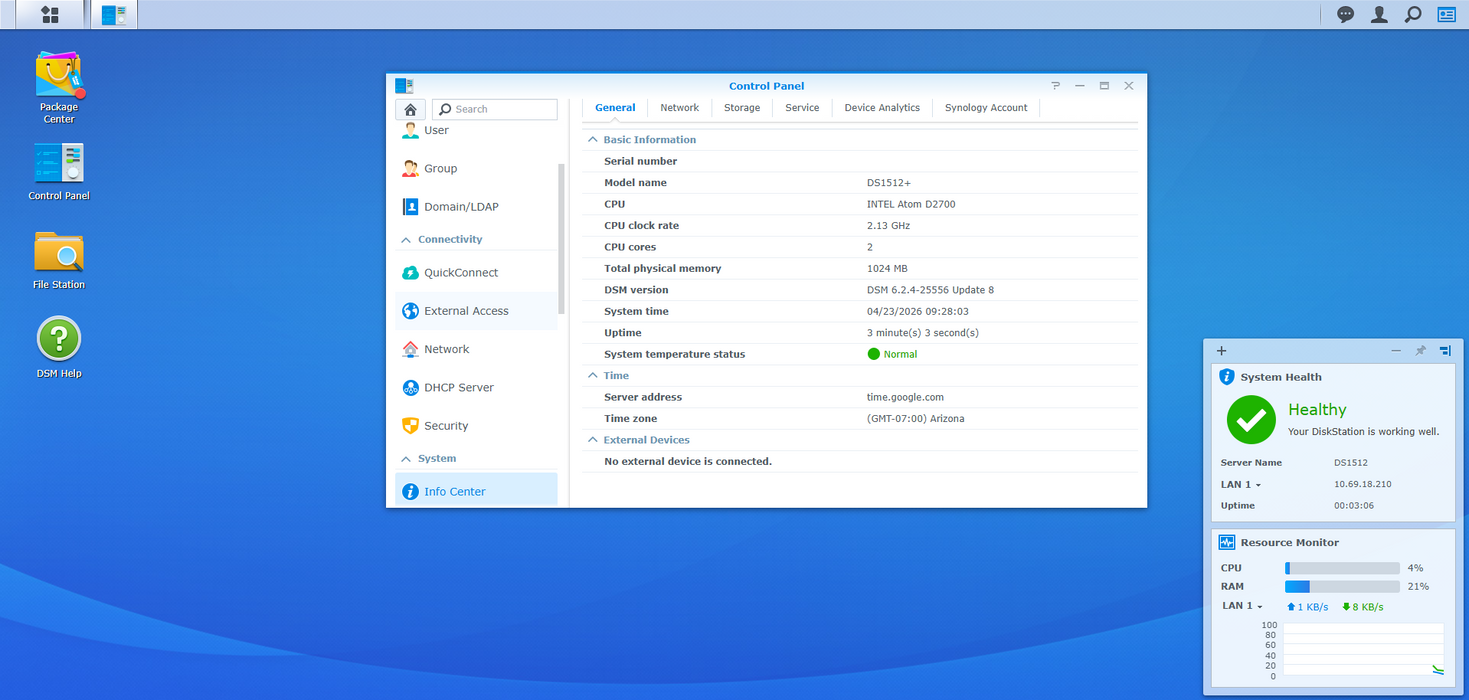Viewport: 1469px width, 700px height.
Task: Open Package Center desktop icon
Action: pyautogui.click(x=59, y=87)
